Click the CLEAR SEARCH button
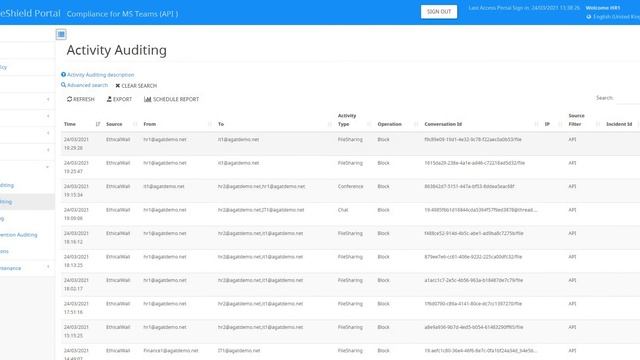 136,86
